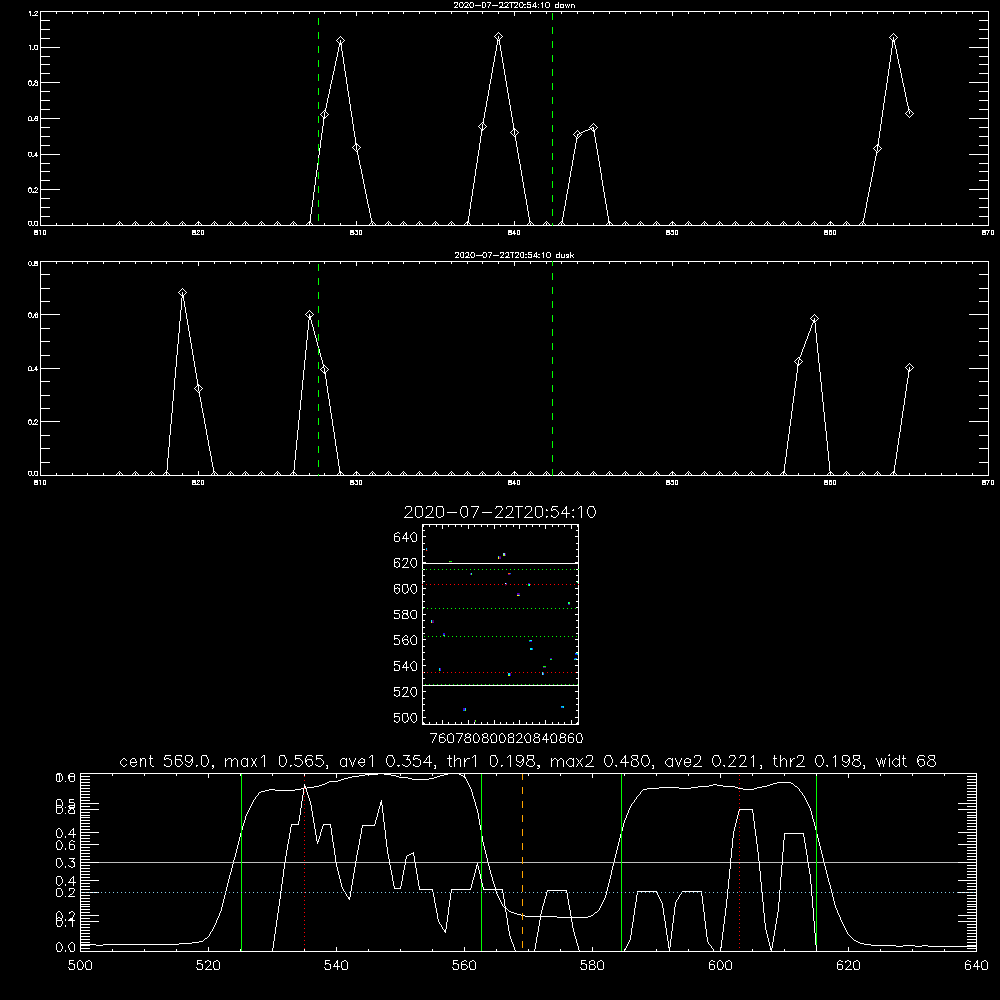1000x1000 pixels.
Task: Click the scatter plot y-axis label '600'
Action: coord(406,589)
